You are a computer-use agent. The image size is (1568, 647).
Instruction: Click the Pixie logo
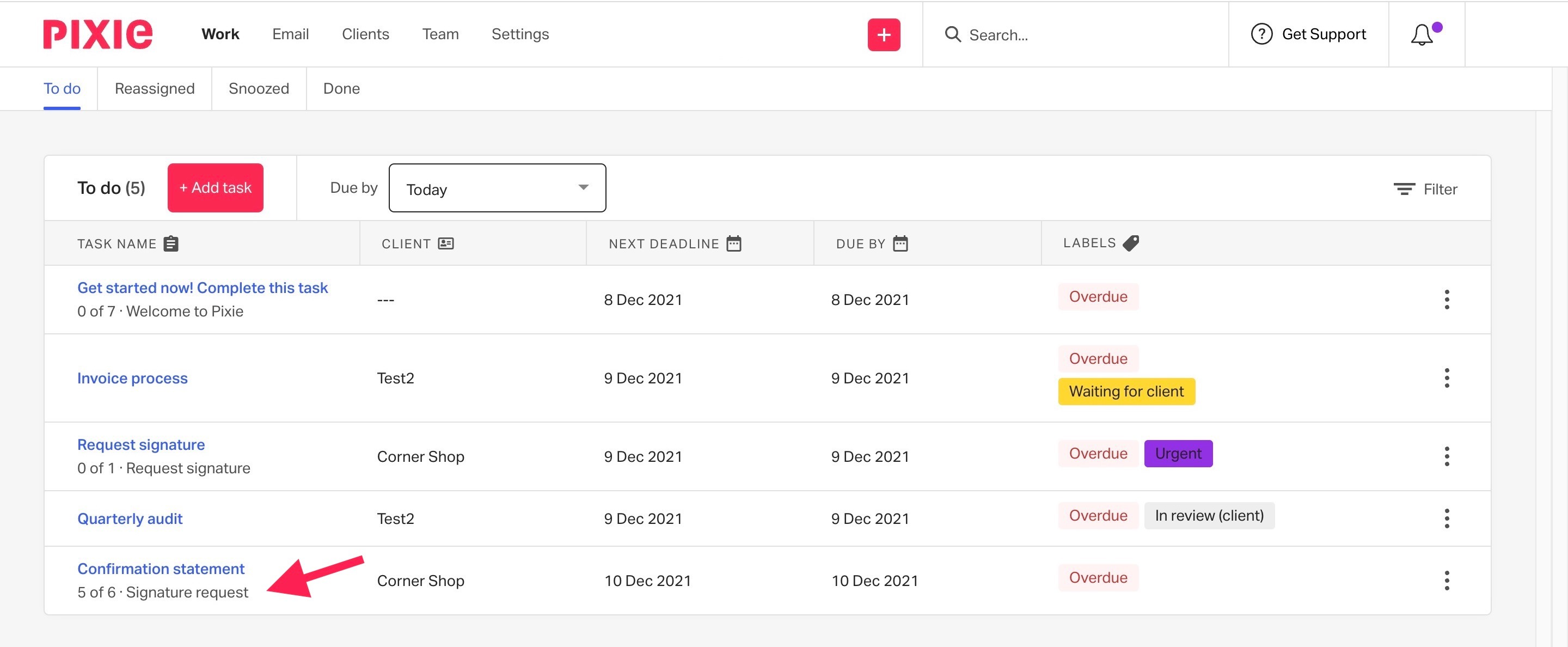[97, 34]
